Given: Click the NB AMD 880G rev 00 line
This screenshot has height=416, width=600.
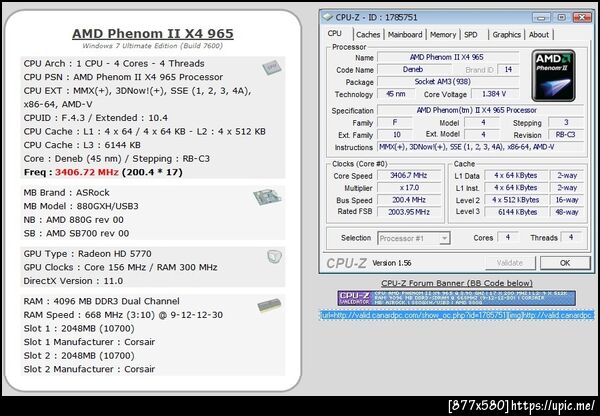Looking at the screenshot, I should pyautogui.click(x=73, y=220).
